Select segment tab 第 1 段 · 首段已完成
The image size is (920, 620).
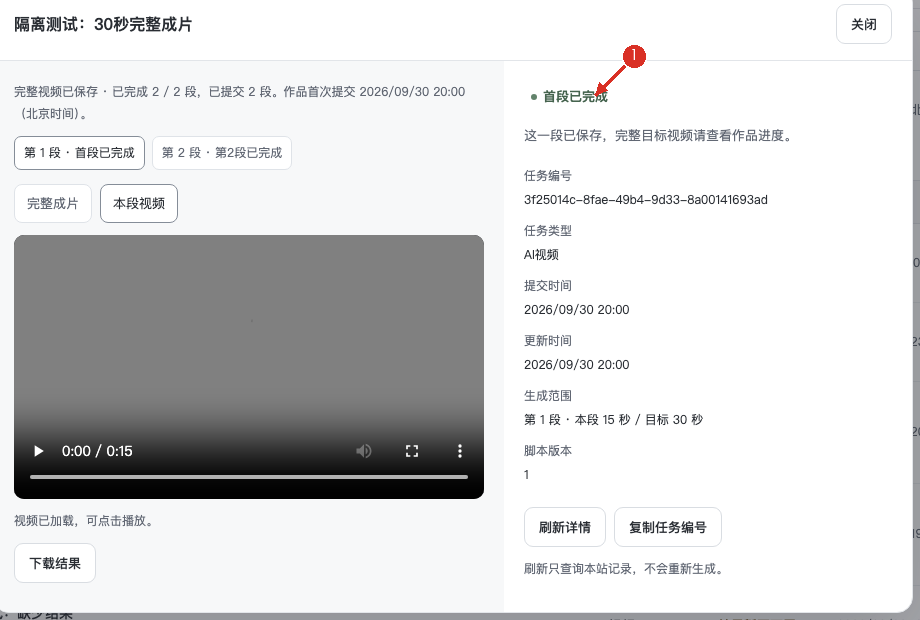[x=79, y=153]
